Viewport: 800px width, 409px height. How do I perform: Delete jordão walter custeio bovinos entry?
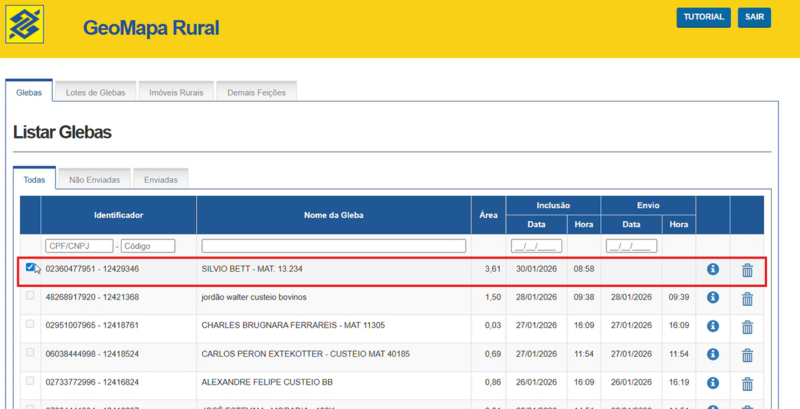[x=747, y=298]
